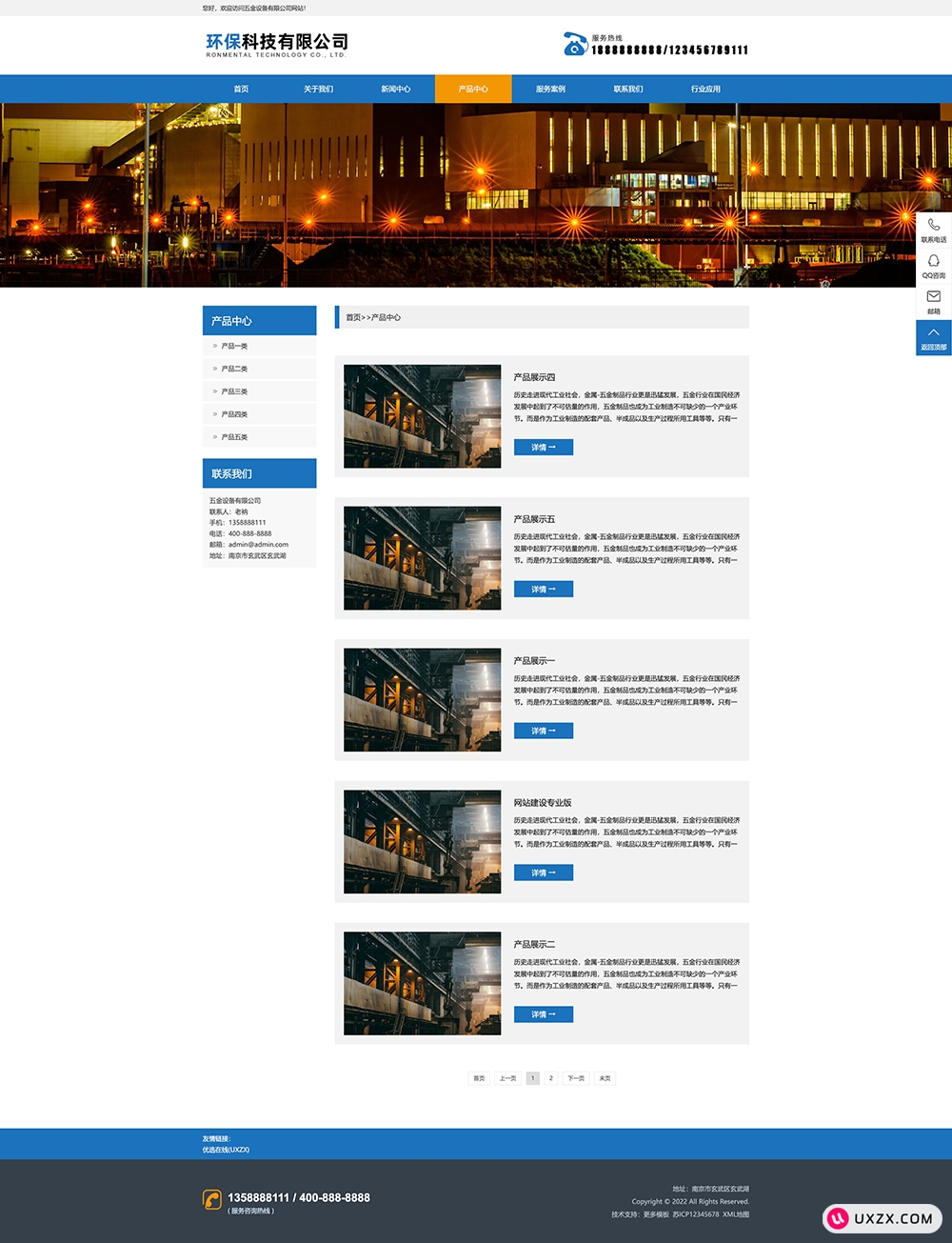The image size is (952, 1243).
Task: Click the phone contact icon in right sidebar
Action: [x=933, y=226]
